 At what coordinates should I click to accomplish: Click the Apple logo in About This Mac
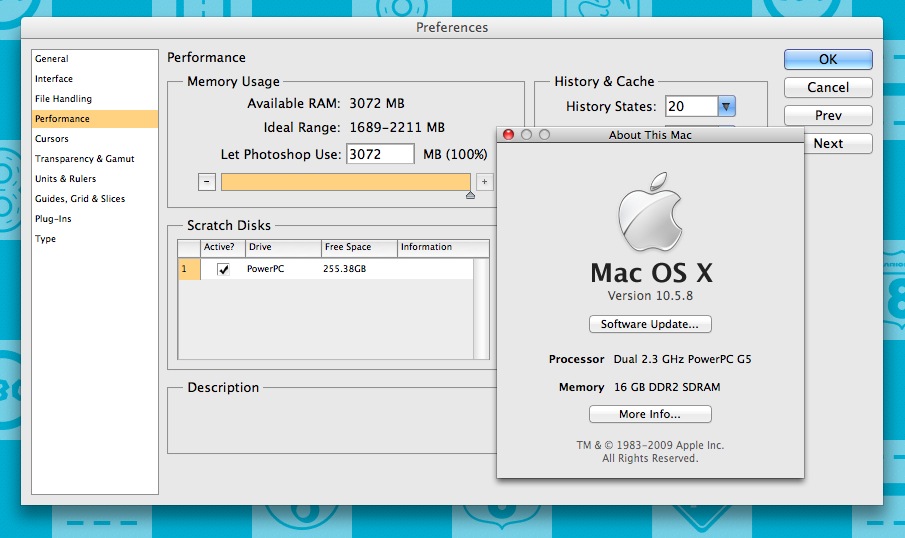click(650, 211)
